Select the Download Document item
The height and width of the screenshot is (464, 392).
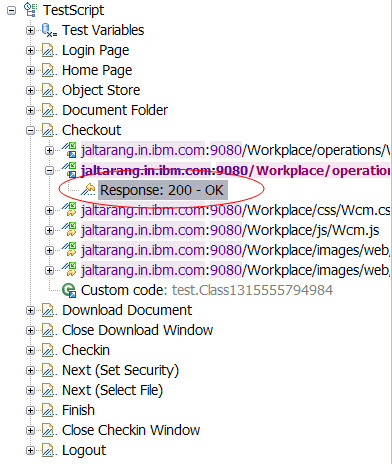pos(127,310)
